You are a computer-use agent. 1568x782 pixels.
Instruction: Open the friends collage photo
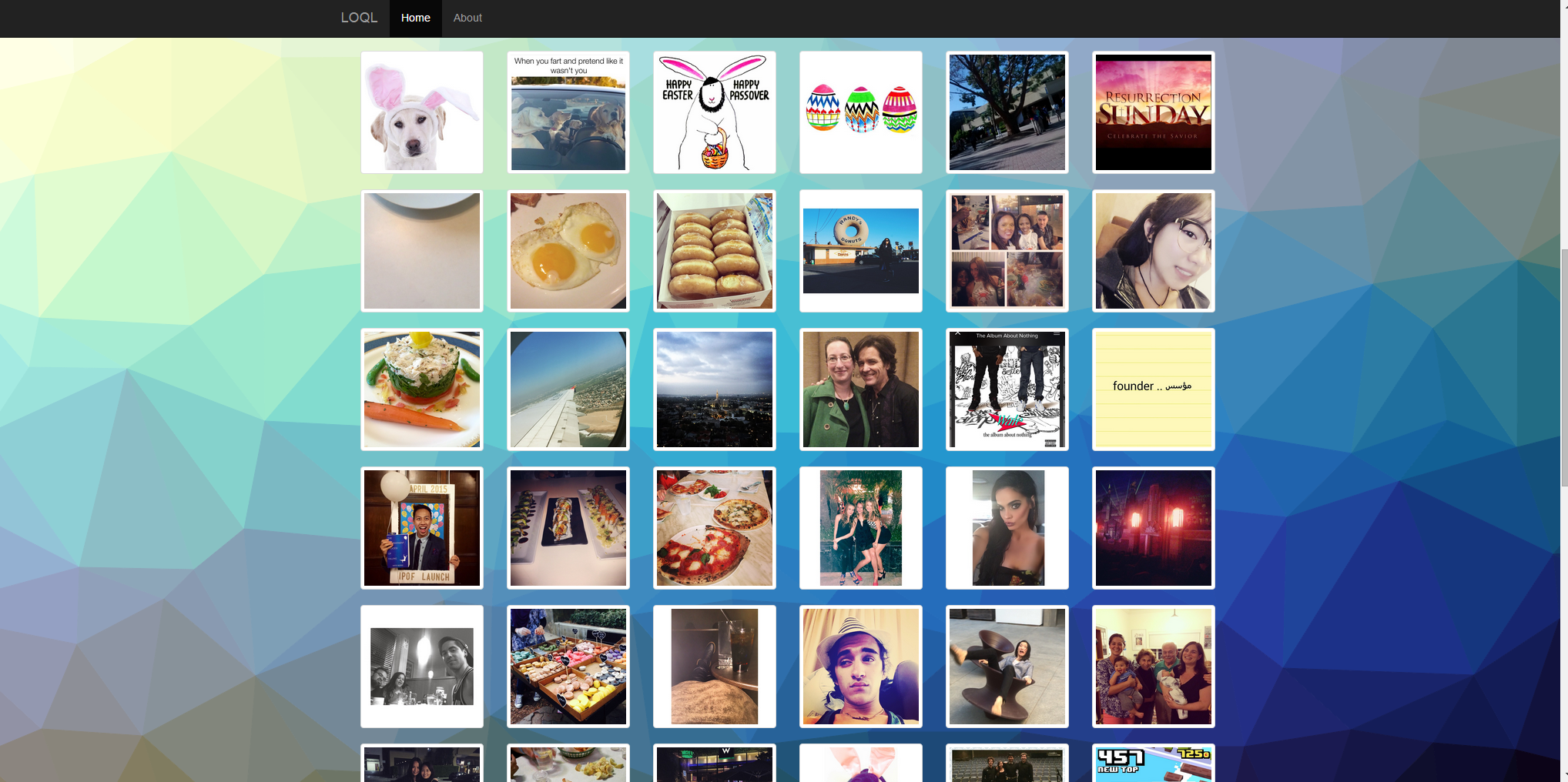tap(1007, 251)
